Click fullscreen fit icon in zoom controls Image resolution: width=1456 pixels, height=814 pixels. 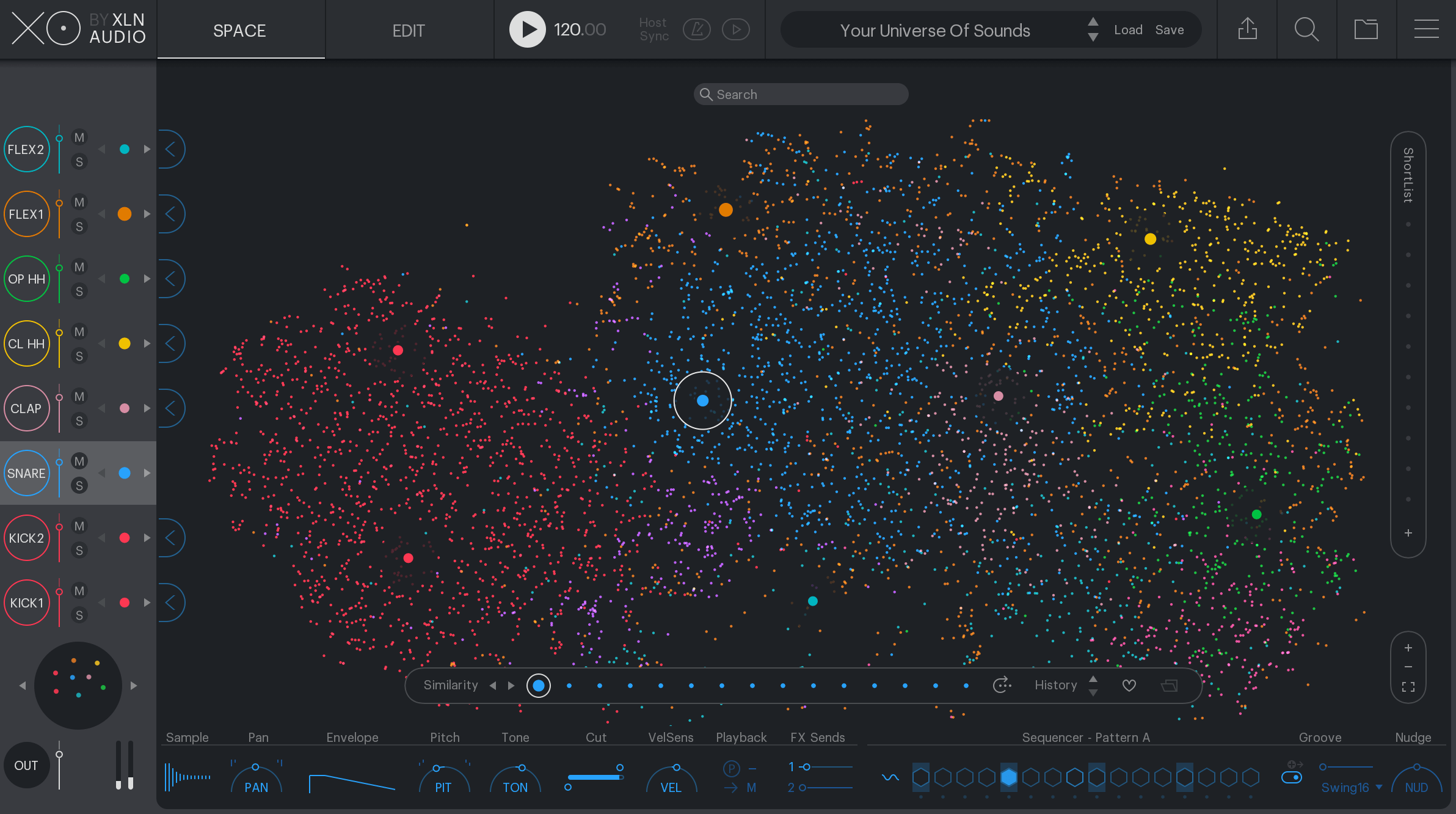(1408, 687)
